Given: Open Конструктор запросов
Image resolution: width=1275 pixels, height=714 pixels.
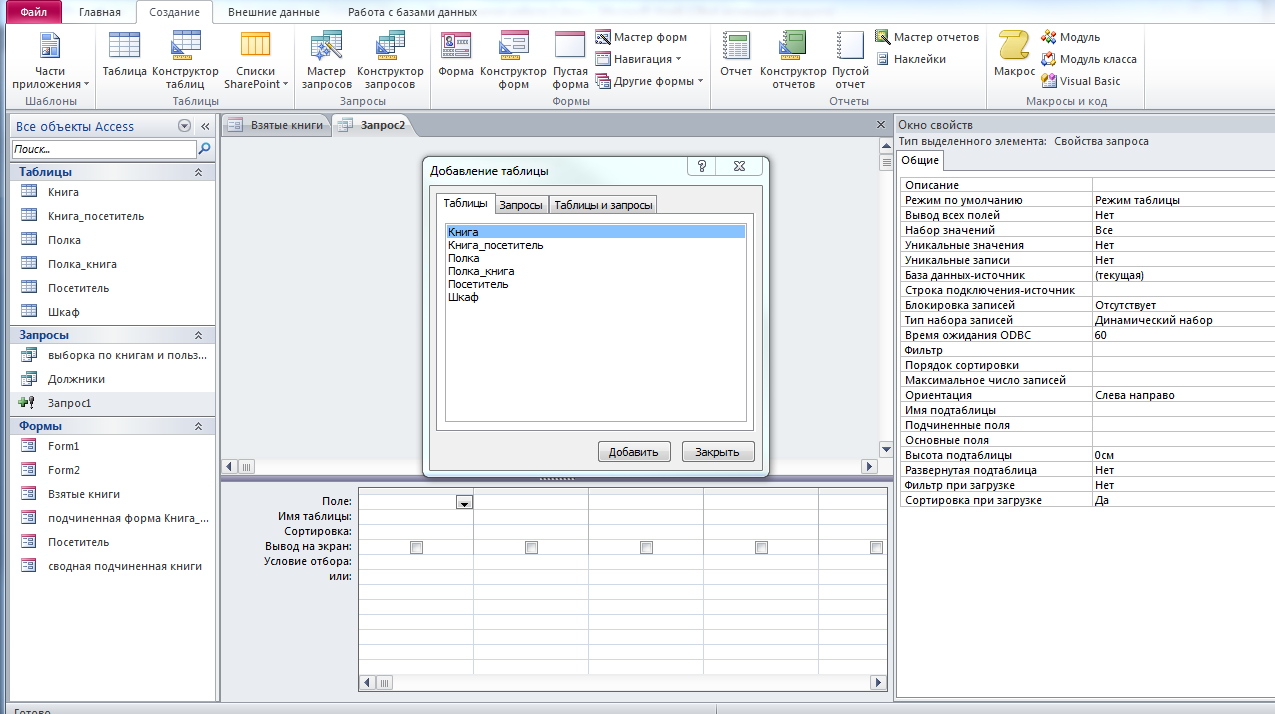Looking at the screenshot, I should 390,60.
